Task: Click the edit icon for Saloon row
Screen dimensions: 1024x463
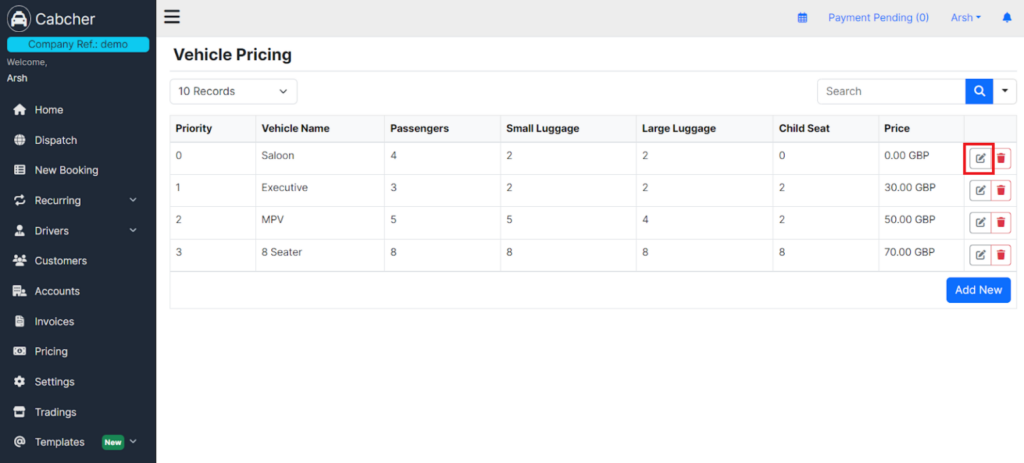Action: click(980, 158)
